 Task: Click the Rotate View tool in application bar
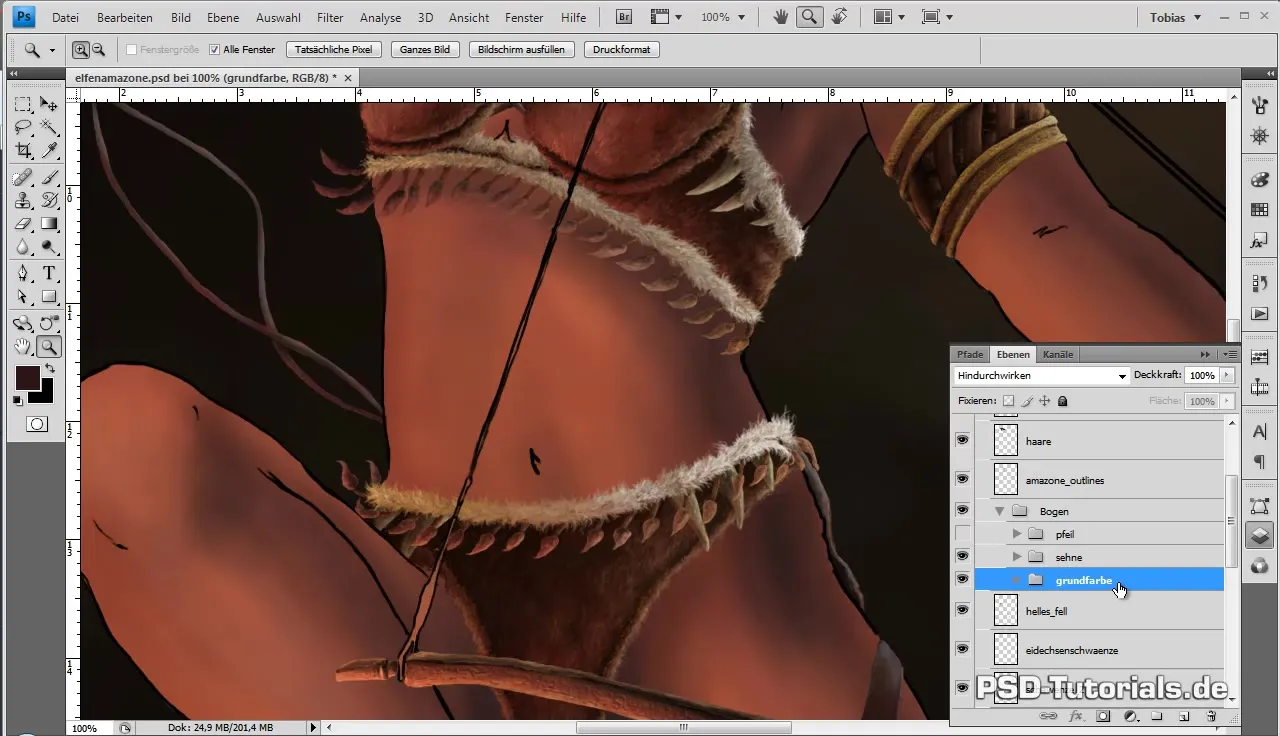[x=839, y=17]
